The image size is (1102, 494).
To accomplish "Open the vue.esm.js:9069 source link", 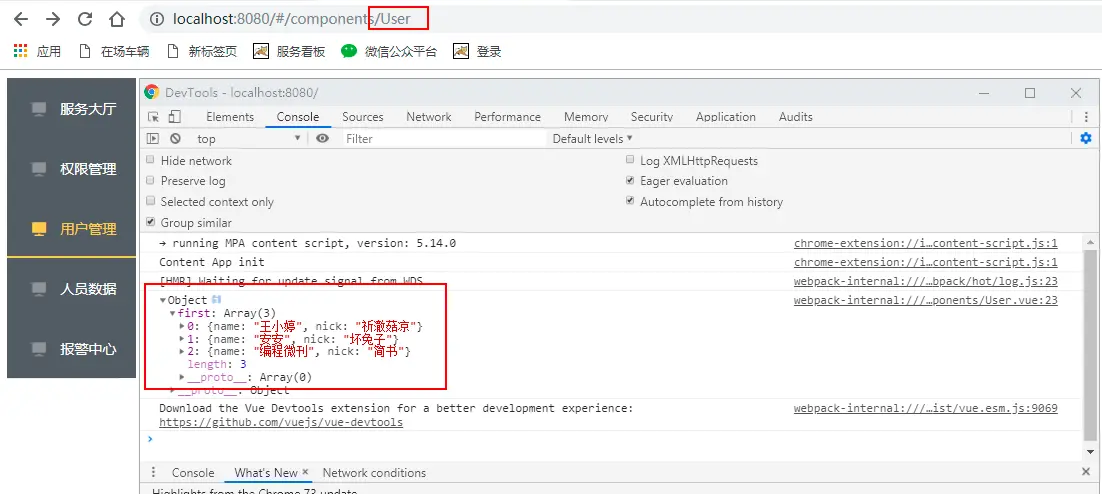I will [926, 408].
